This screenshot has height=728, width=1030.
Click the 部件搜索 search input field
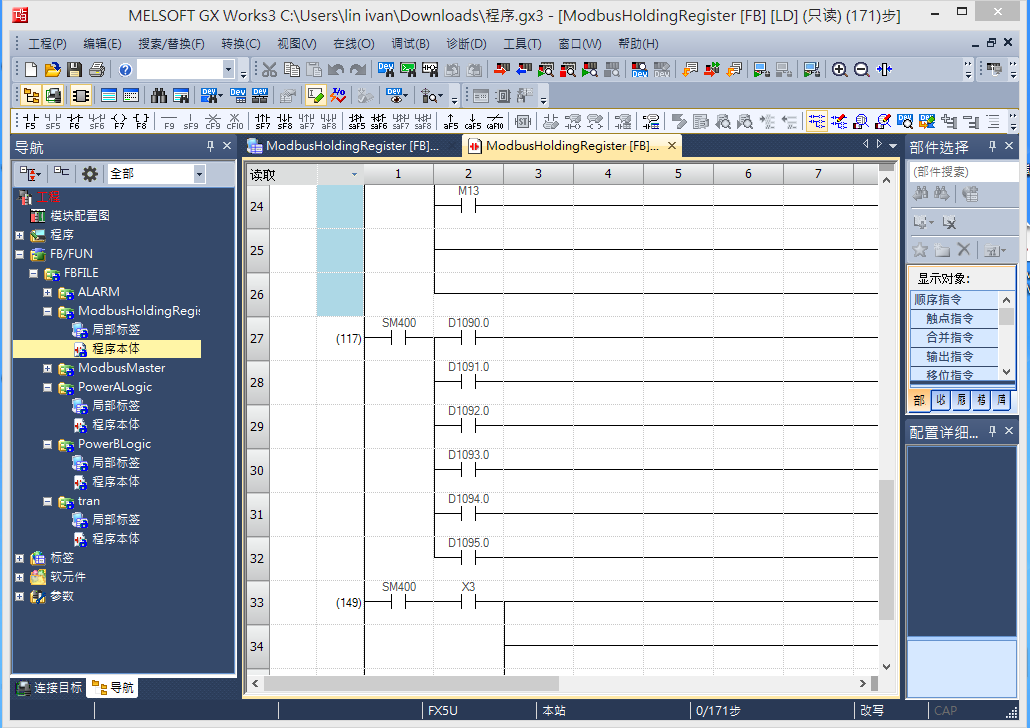click(962, 172)
